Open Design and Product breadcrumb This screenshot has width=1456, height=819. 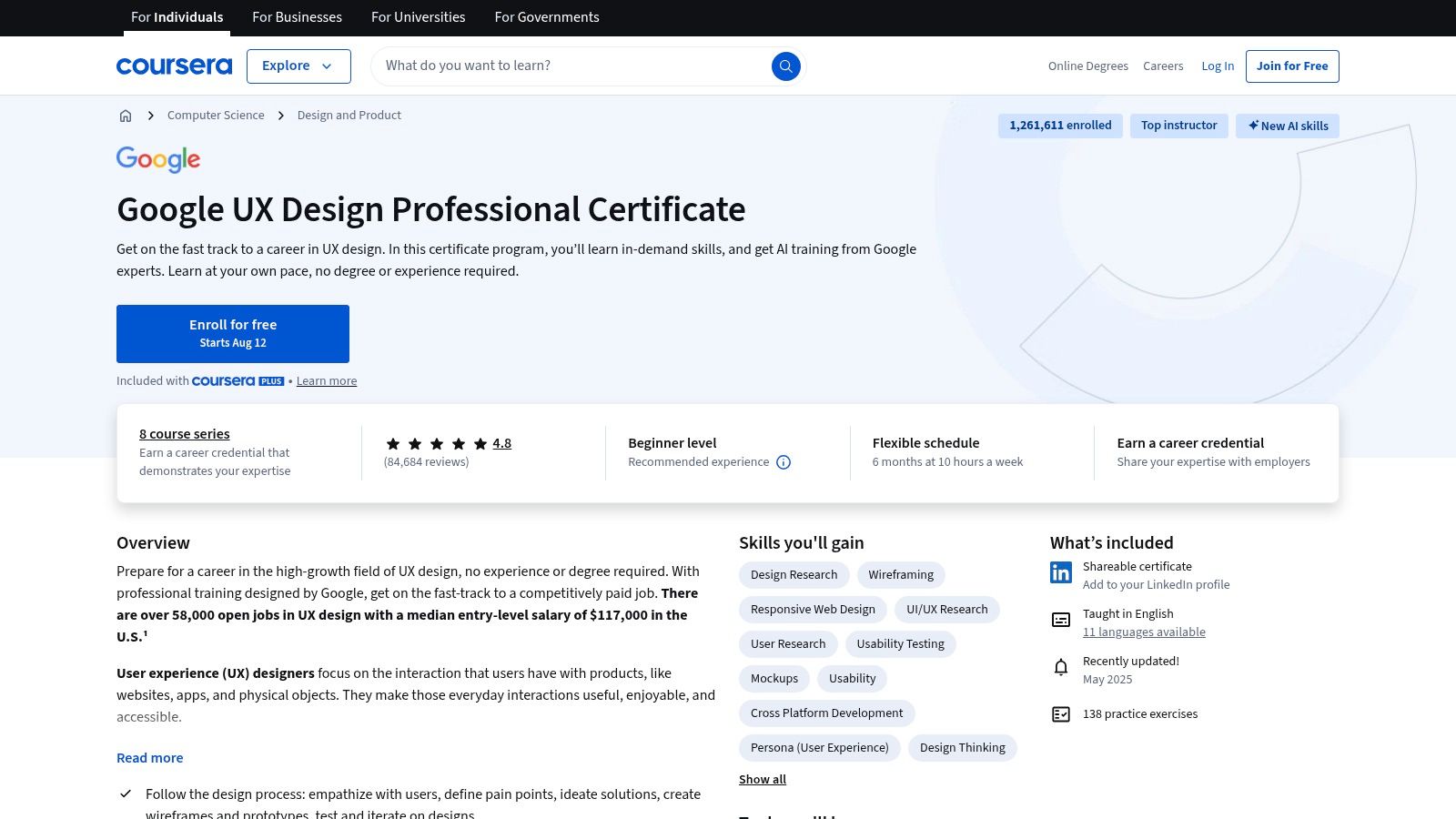coord(349,116)
